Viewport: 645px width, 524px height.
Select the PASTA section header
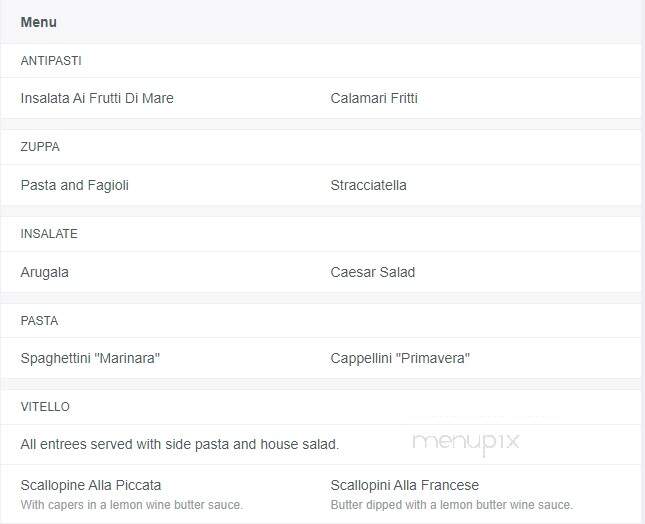tap(39, 320)
